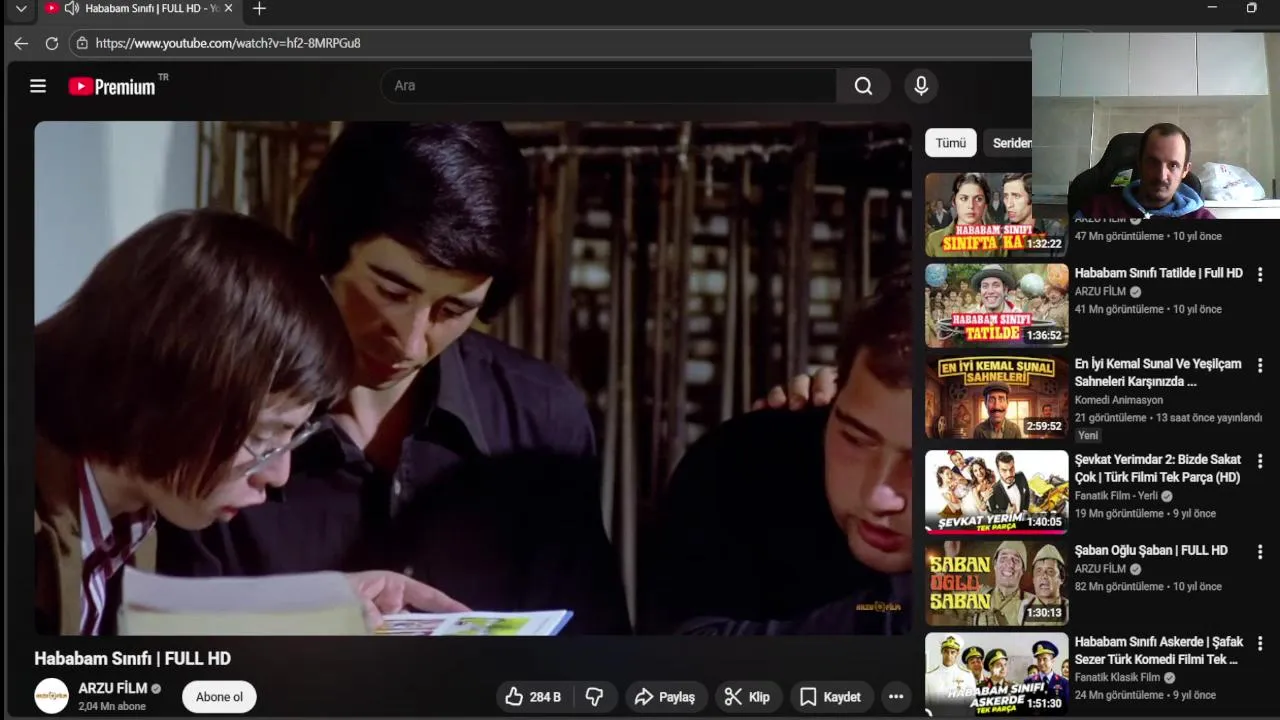Open more actions ellipsis under video
The height and width of the screenshot is (720, 1280).
coord(896,697)
